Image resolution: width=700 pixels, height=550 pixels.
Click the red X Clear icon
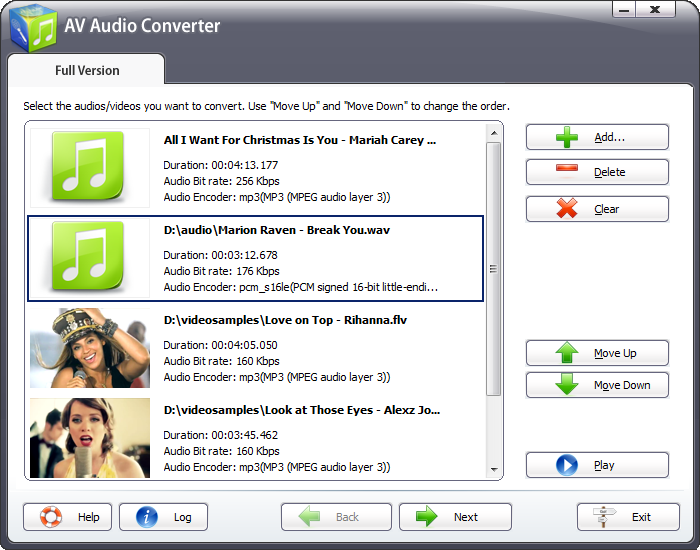tap(567, 208)
